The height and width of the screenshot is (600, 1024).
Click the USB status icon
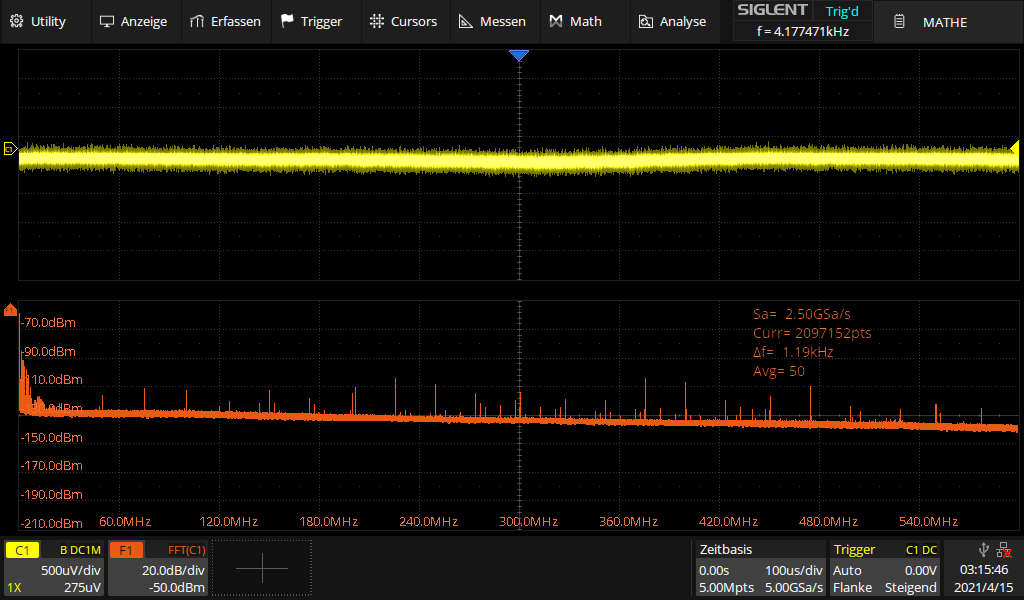[984, 549]
